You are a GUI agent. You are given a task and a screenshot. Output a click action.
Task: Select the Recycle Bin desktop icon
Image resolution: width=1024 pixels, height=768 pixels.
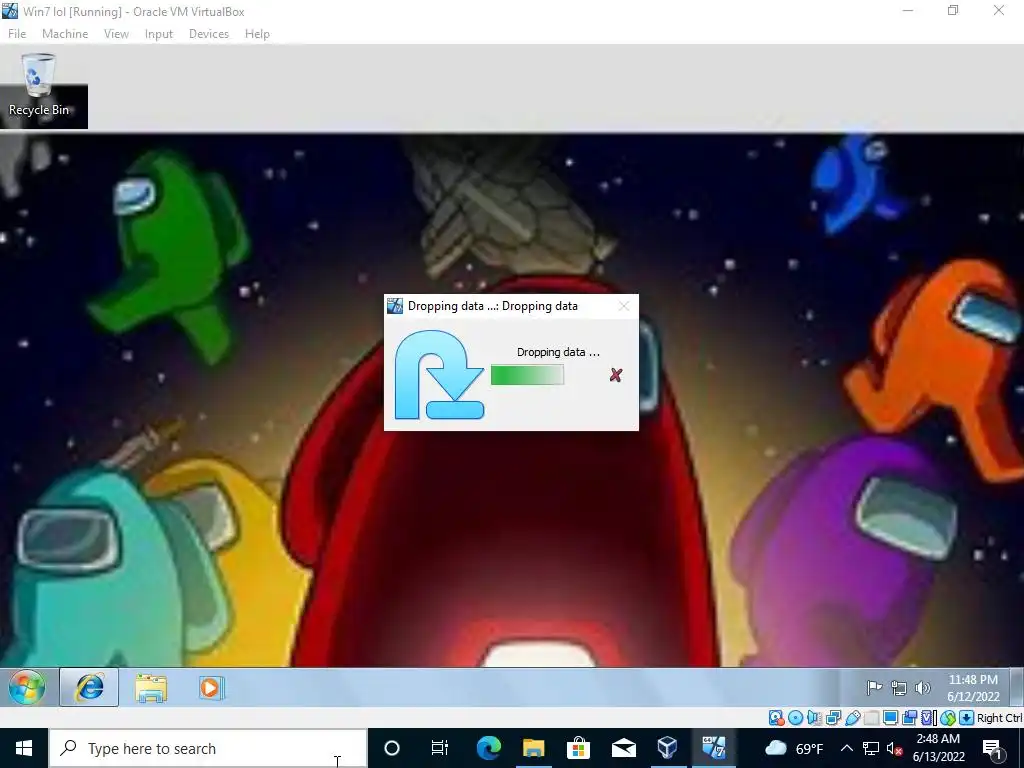point(39,86)
